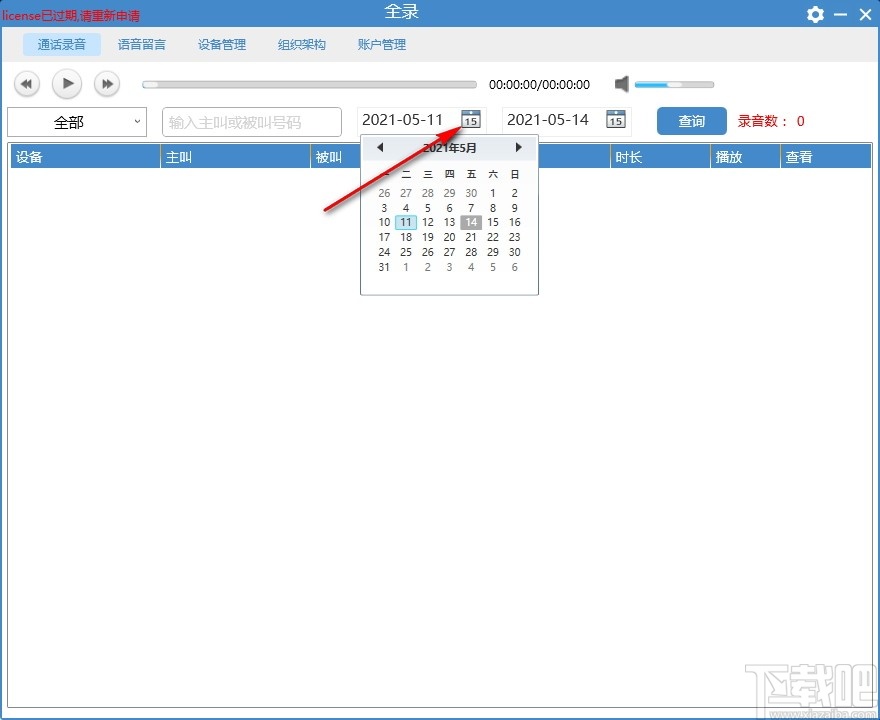Select date 14 in the calendar
The width and height of the screenshot is (880, 720).
[470, 222]
